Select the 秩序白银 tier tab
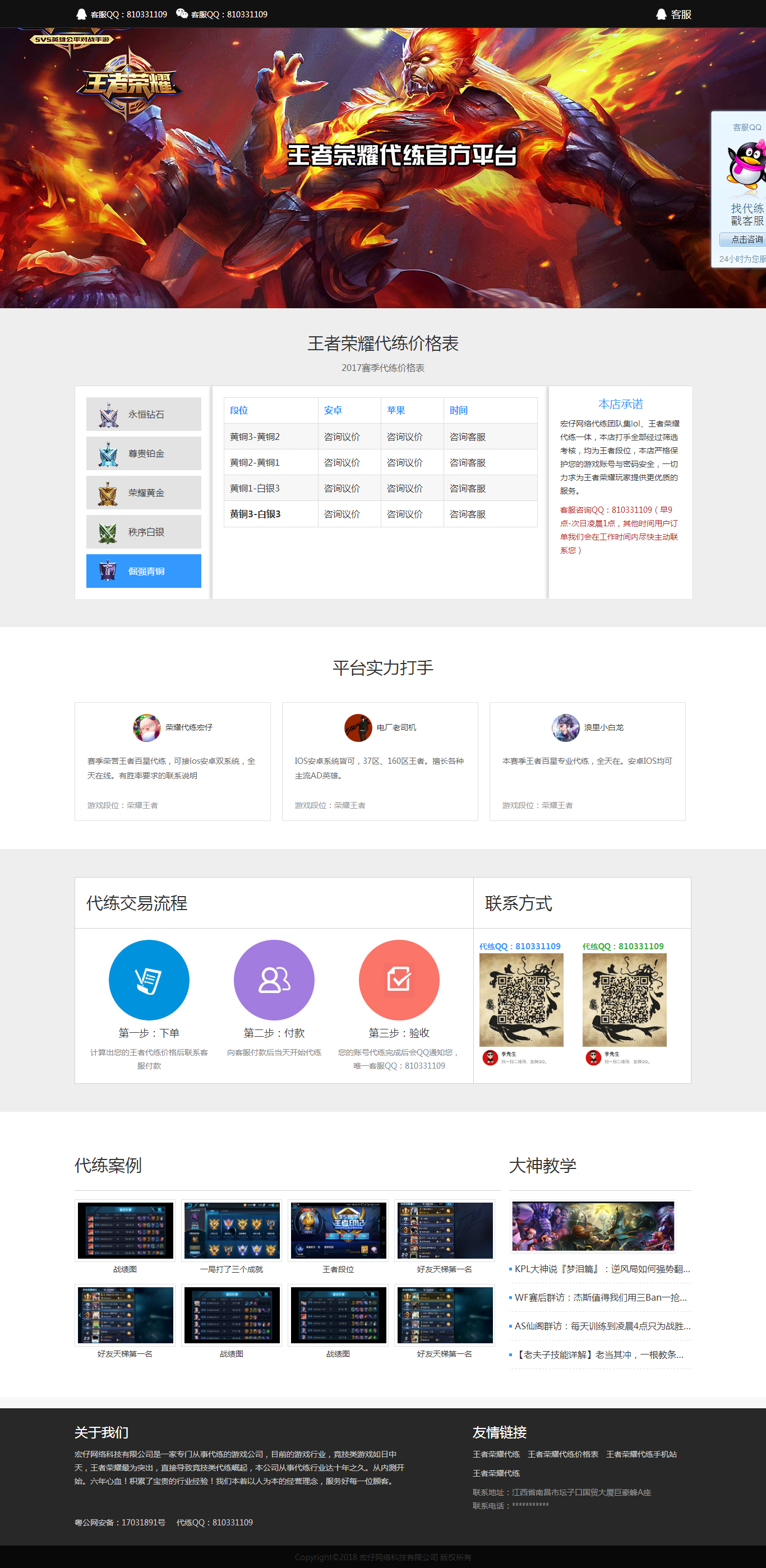The image size is (766, 1568). [x=144, y=532]
